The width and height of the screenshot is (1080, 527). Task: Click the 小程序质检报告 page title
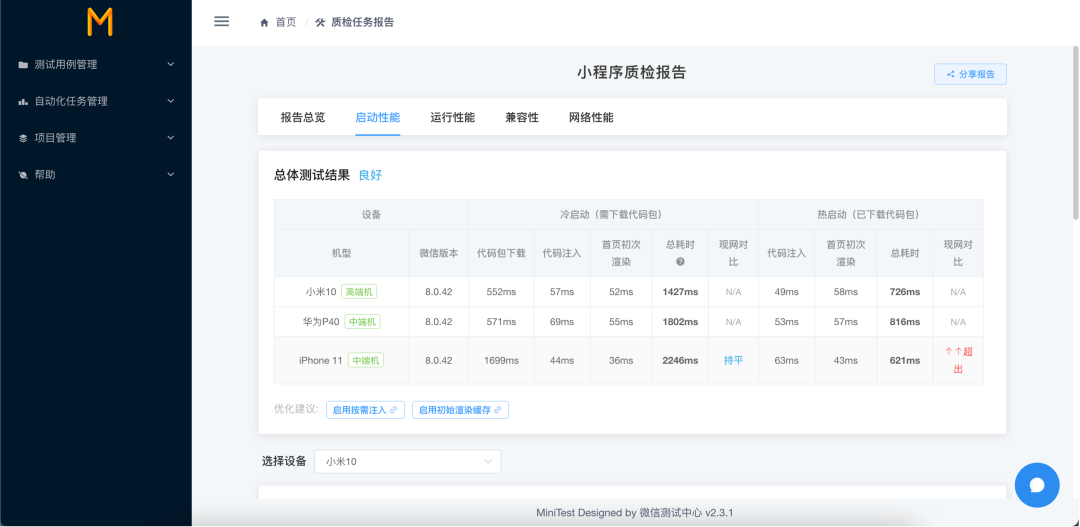(632, 72)
